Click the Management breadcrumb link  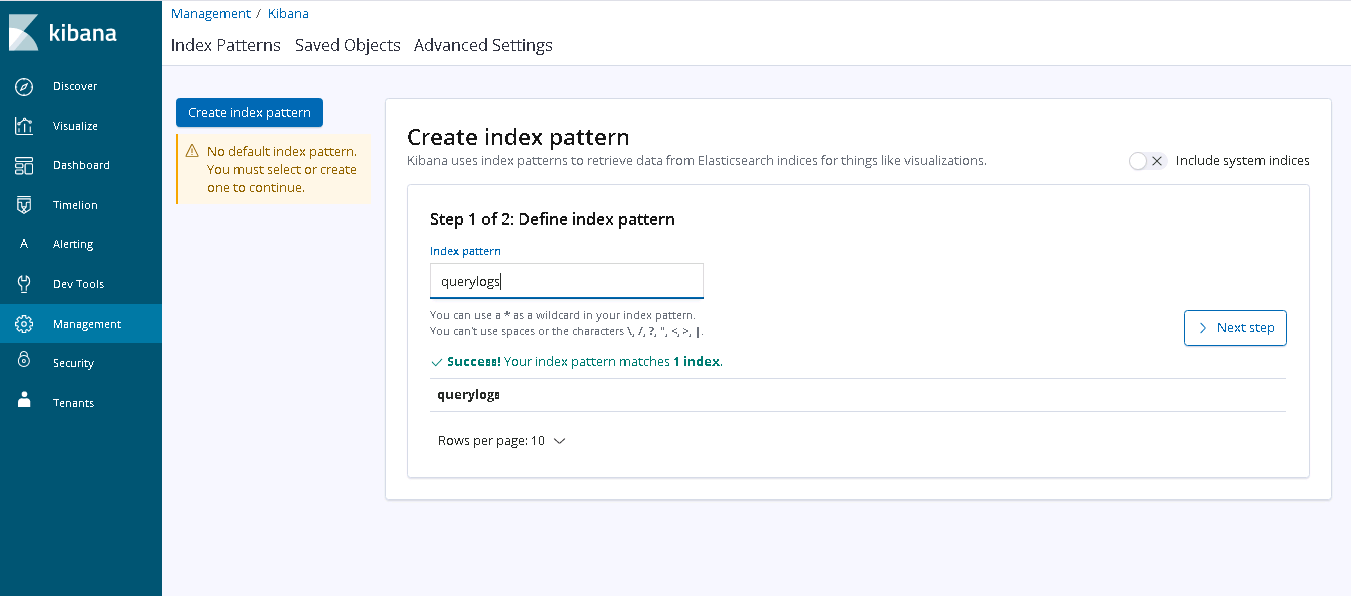pyautogui.click(x=211, y=14)
